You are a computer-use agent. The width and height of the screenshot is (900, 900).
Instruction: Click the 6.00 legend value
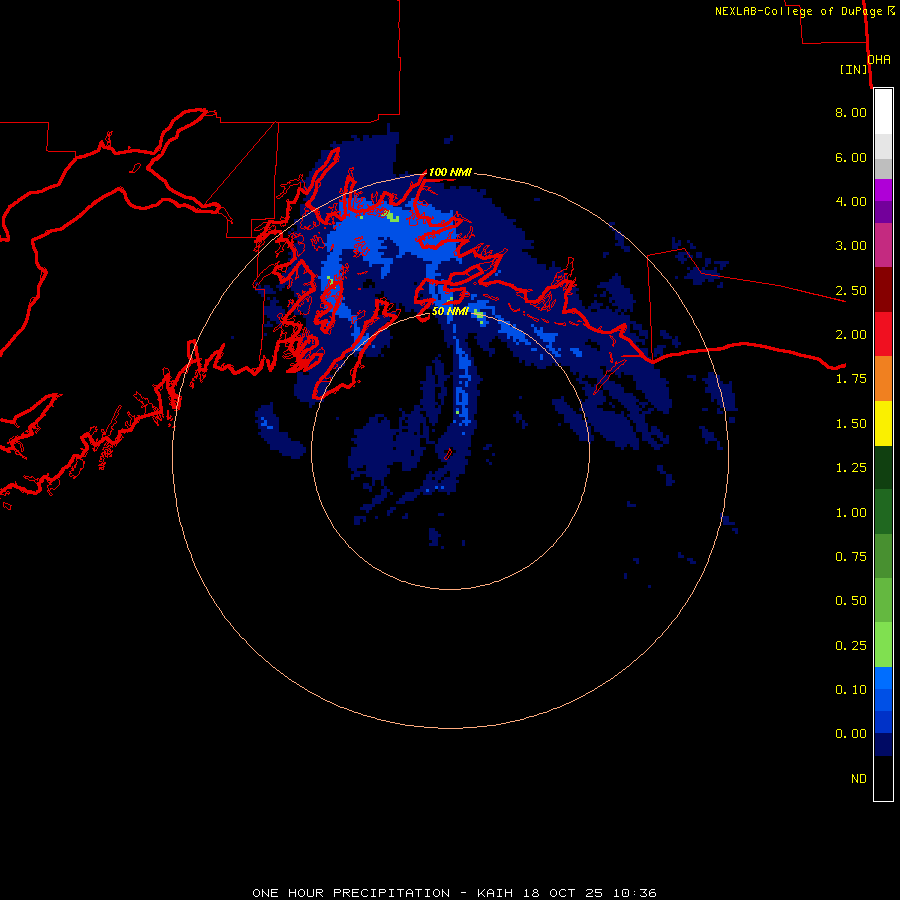click(851, 157)
